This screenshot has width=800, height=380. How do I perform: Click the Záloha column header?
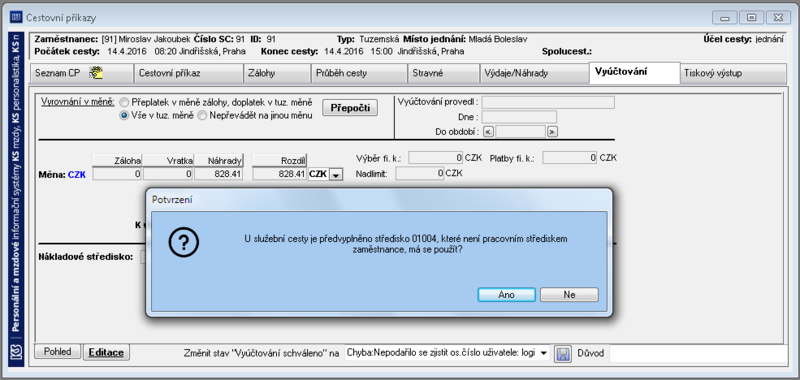[x=117, y=160]
